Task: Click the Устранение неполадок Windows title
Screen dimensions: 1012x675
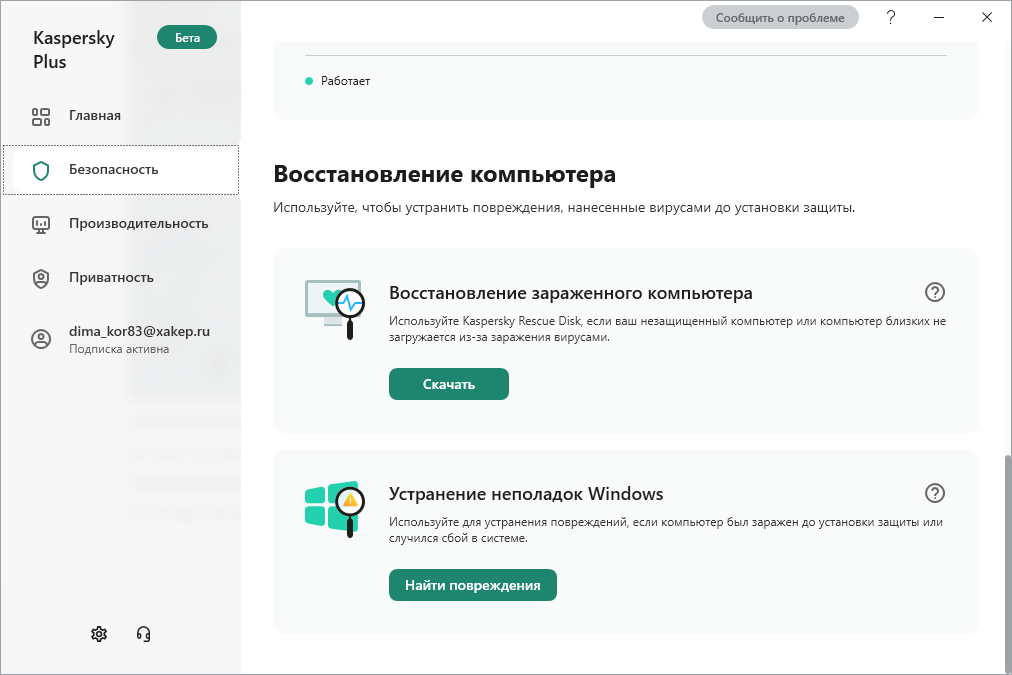Action: click(x=526, y=494)
